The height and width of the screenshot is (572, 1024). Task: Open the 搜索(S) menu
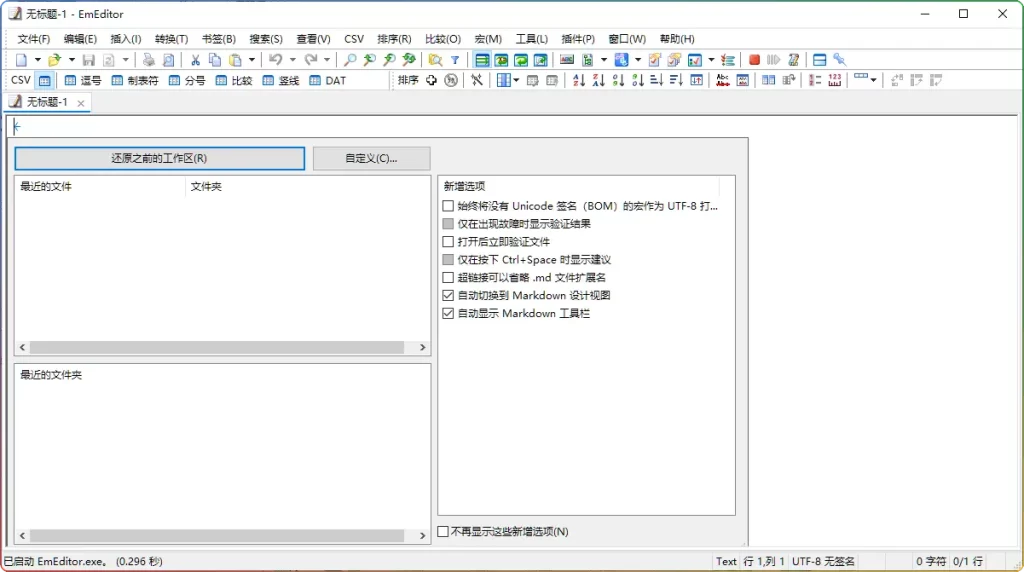click(x=266, y=39)
